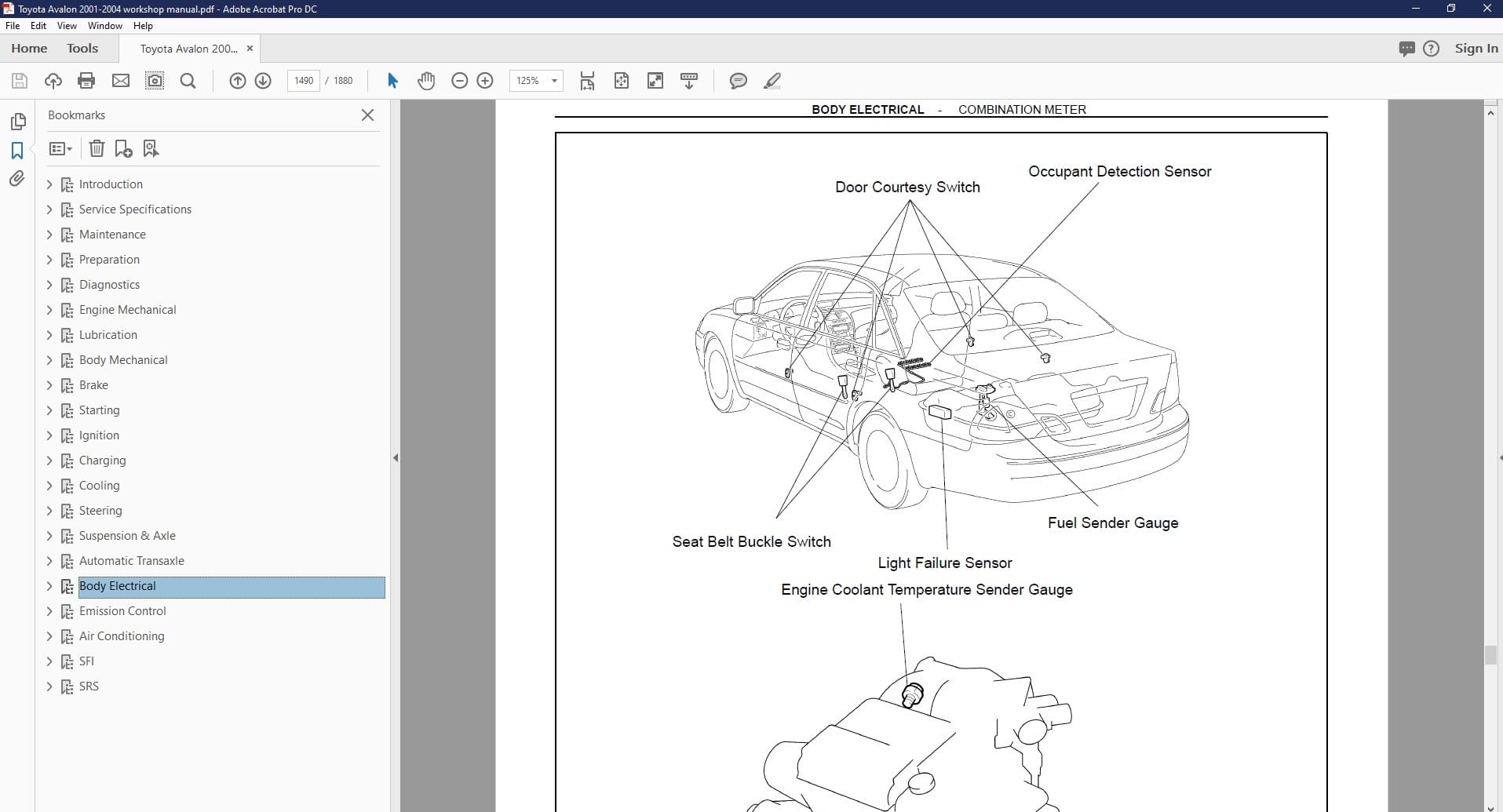Click the Highlight text pen icon
The image size is (1503, 812).
pos(772,81)
